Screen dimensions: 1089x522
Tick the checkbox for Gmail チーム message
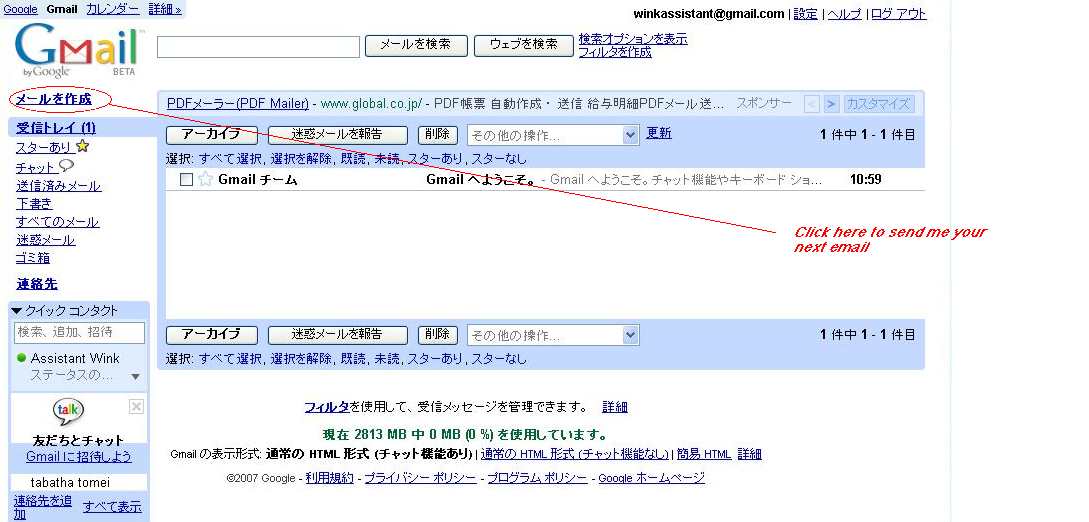pos(186,180)
